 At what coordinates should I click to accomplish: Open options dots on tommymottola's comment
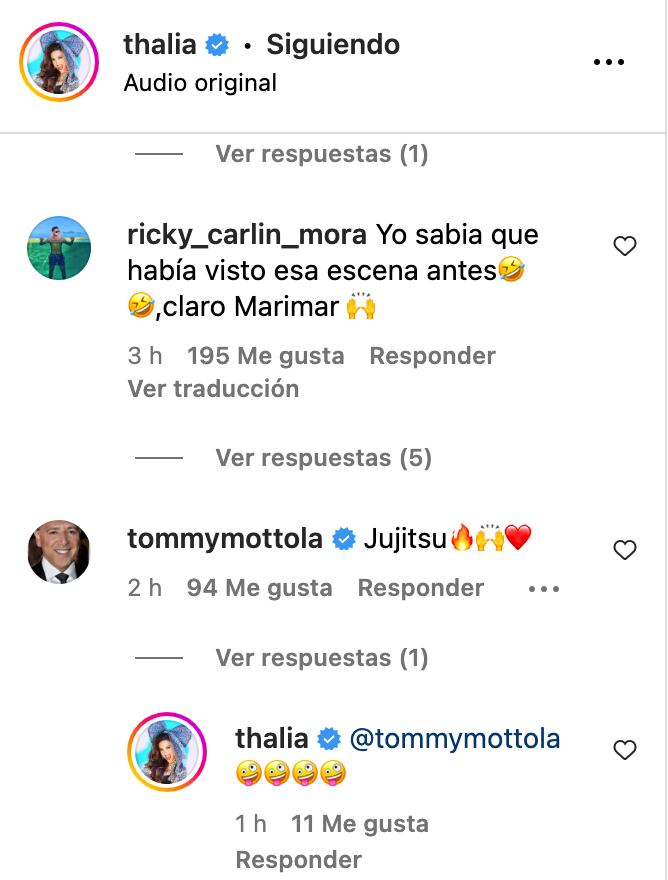(x=543, y=588)
